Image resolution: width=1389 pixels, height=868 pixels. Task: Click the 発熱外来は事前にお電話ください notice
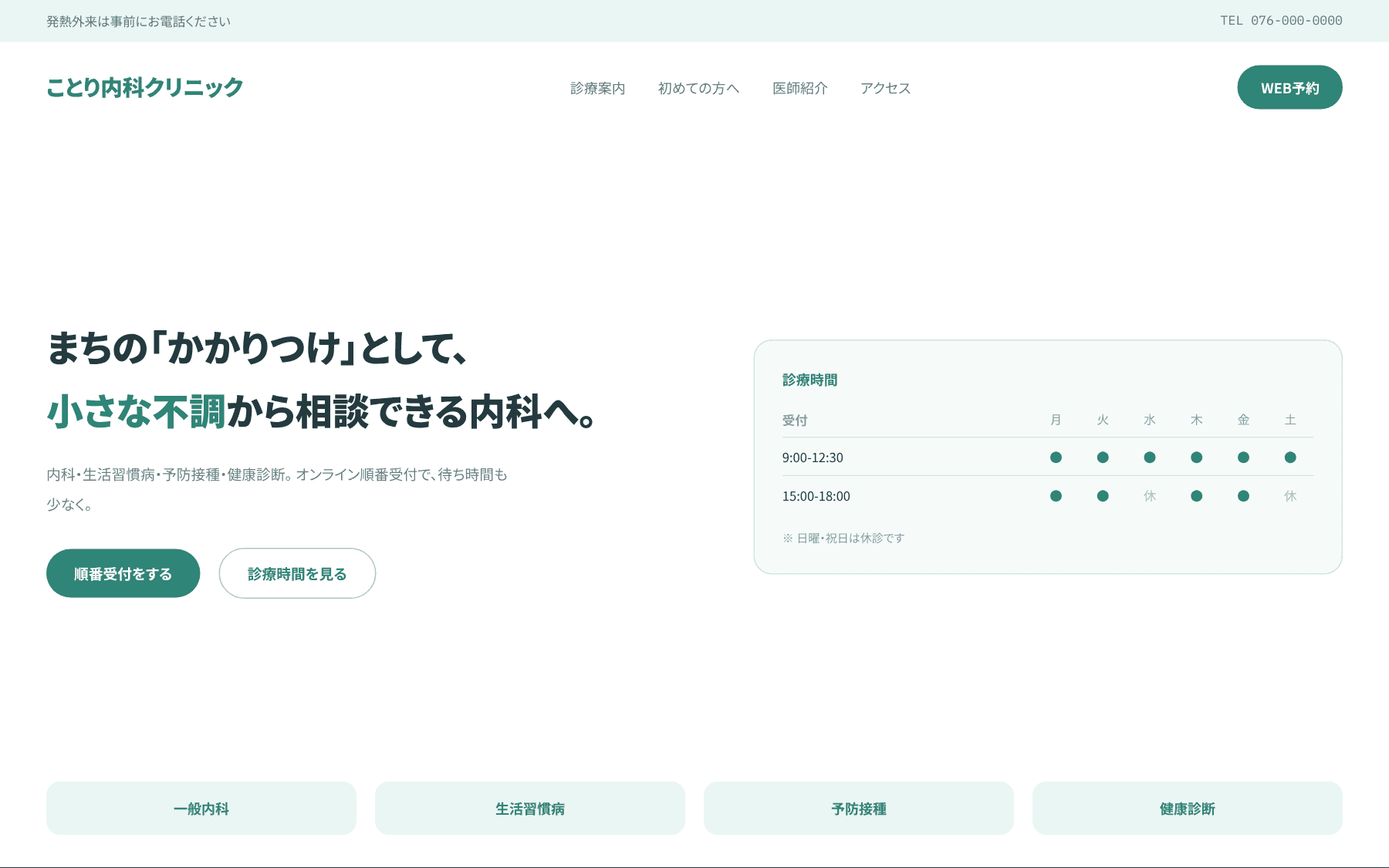[x=139, y=22]
